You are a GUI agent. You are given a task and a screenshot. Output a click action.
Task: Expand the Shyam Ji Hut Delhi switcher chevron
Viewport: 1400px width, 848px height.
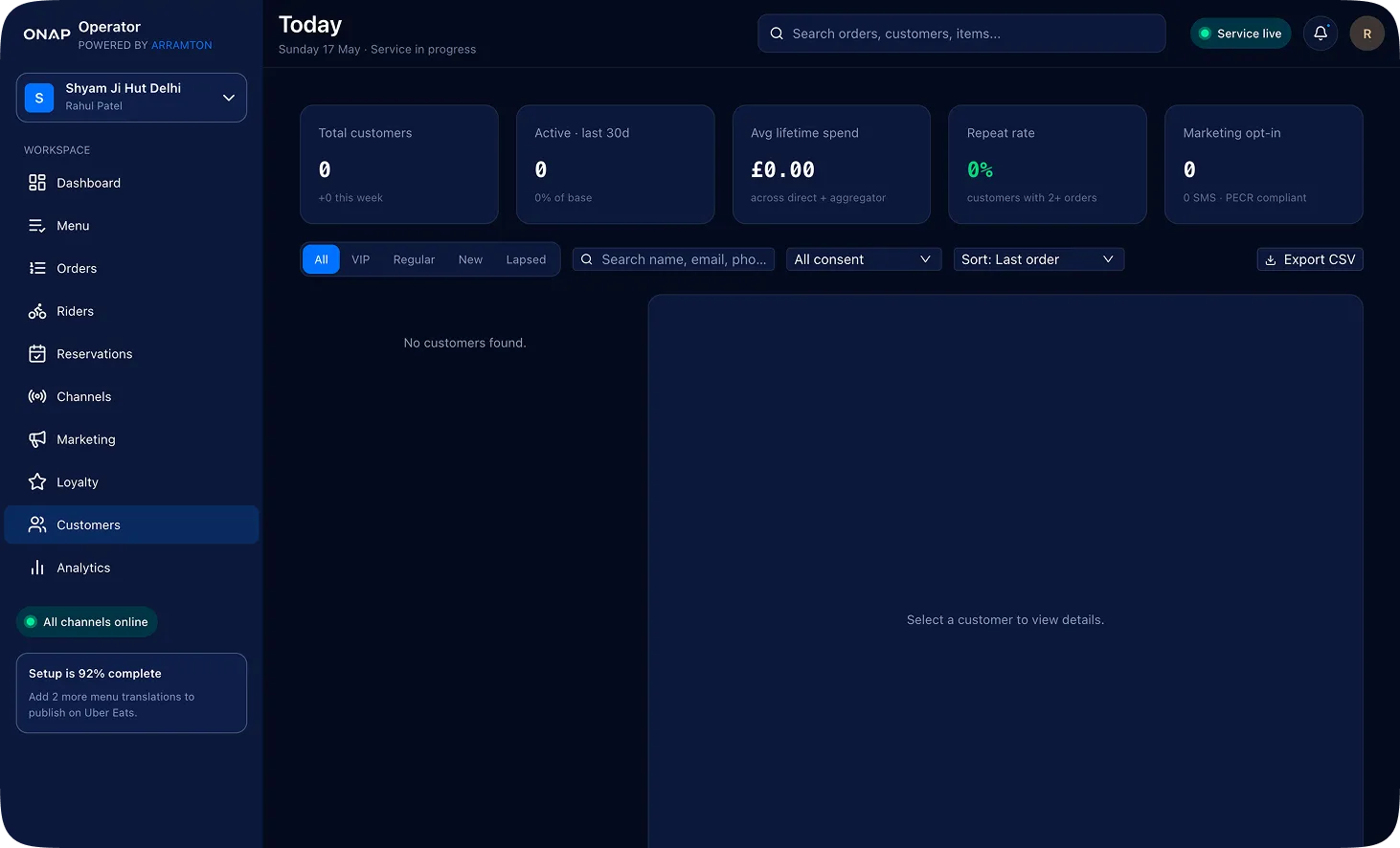tap(229, 98)
